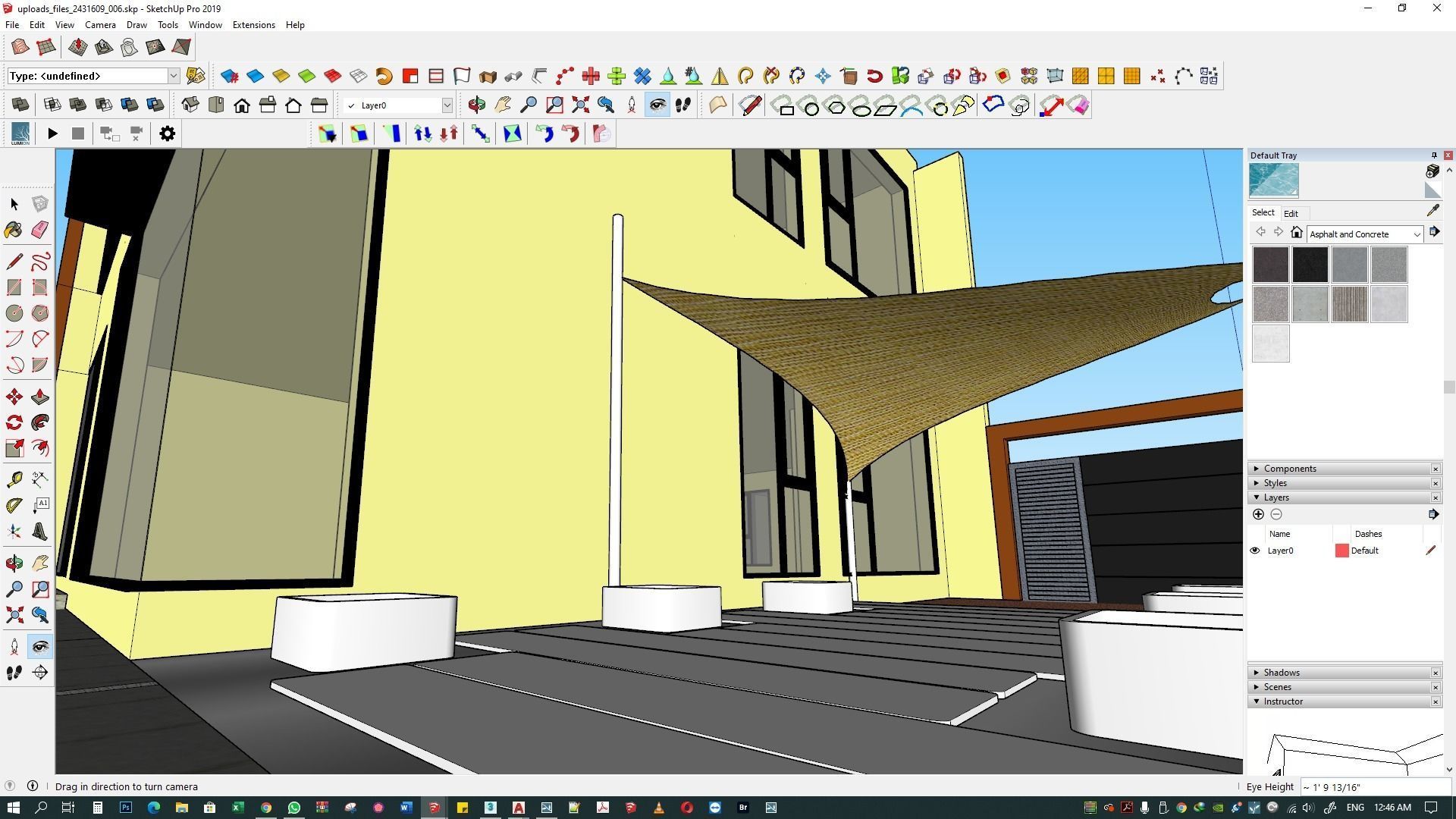Toggle the Look Around eye tool in toolbar
The width and height of the screenshot is (1456, 819).
tap(657, 105)
